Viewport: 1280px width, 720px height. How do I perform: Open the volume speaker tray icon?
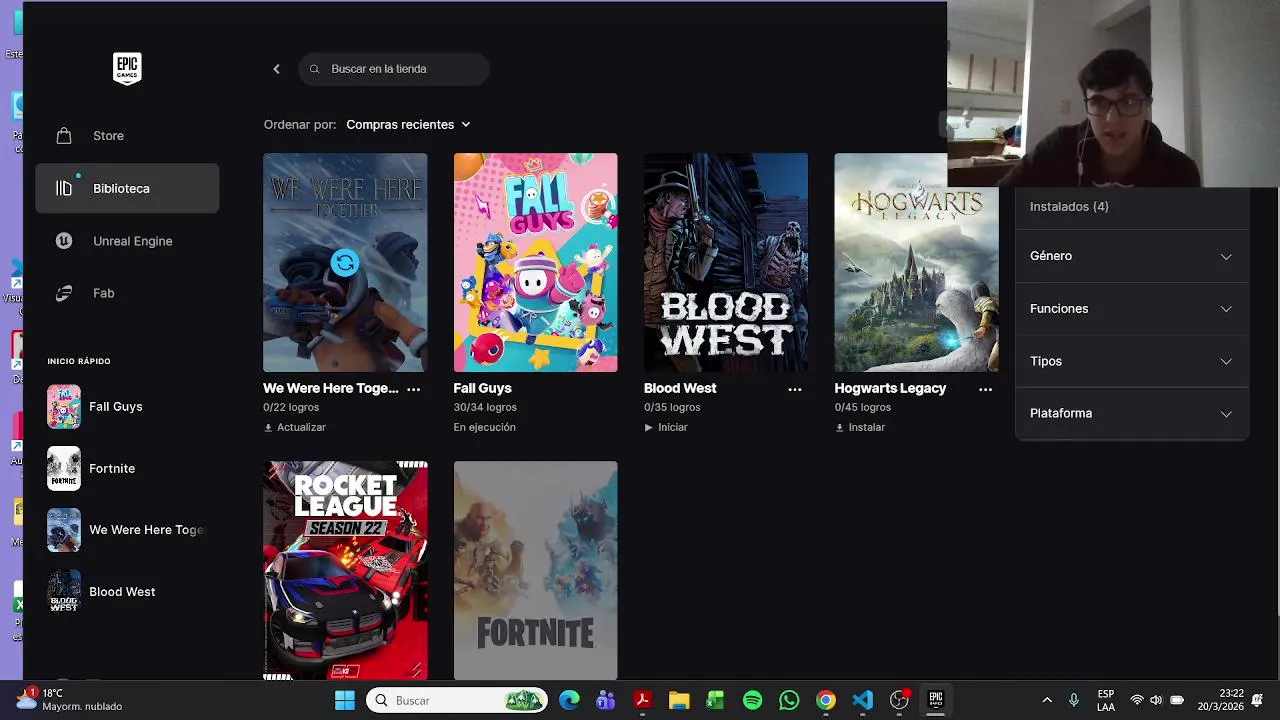click(x=1156, y=700)
